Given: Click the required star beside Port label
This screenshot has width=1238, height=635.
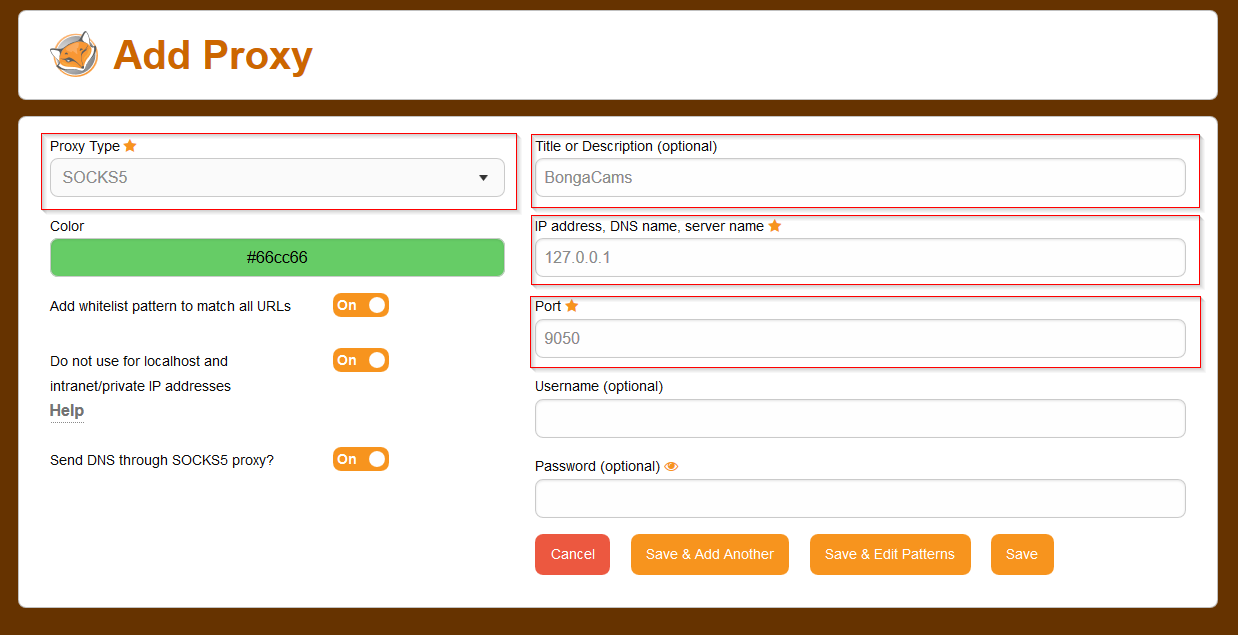Looking at the screenshot, I should click(572, 306).
